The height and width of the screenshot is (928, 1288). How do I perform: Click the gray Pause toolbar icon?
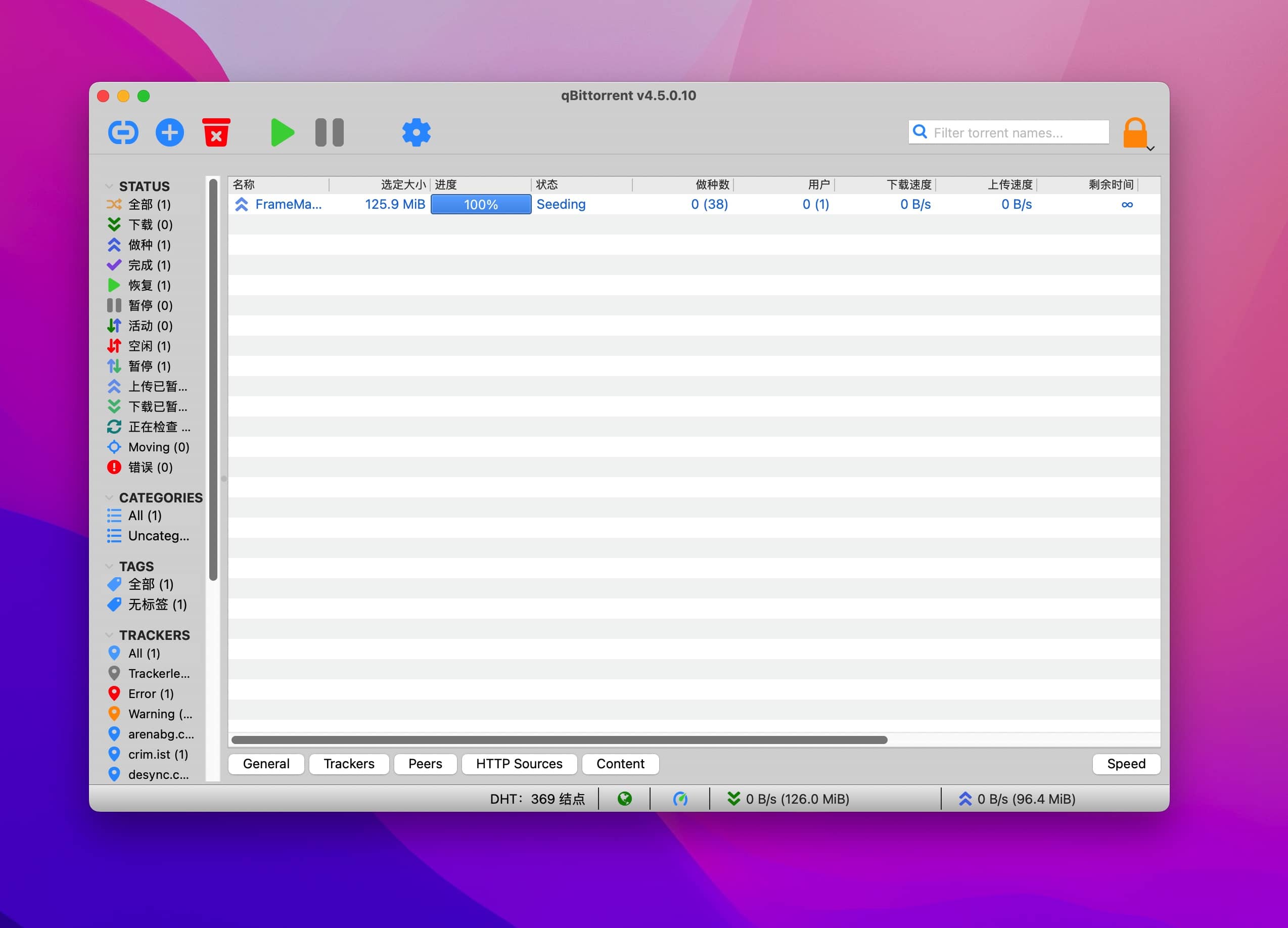pos(330,133)
